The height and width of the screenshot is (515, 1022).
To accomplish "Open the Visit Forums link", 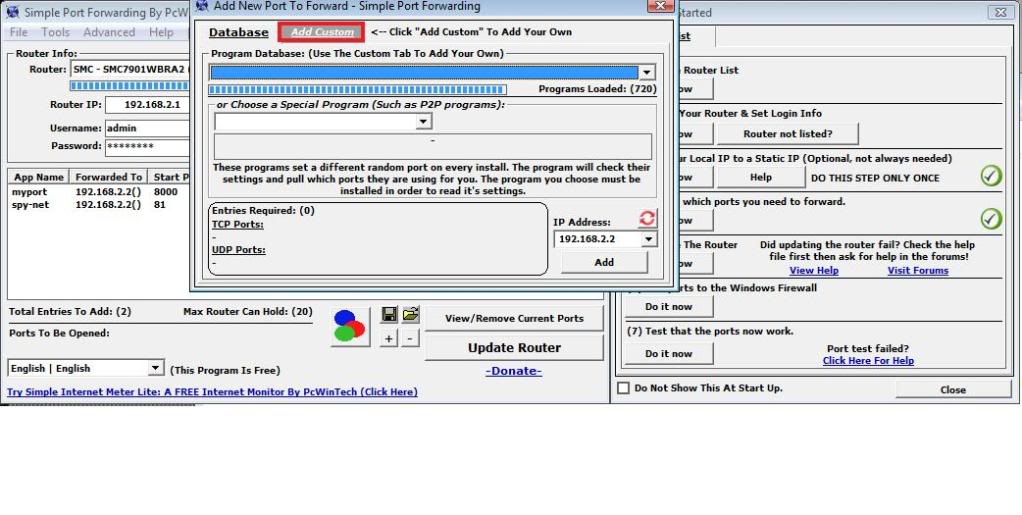I will [918, 271].
